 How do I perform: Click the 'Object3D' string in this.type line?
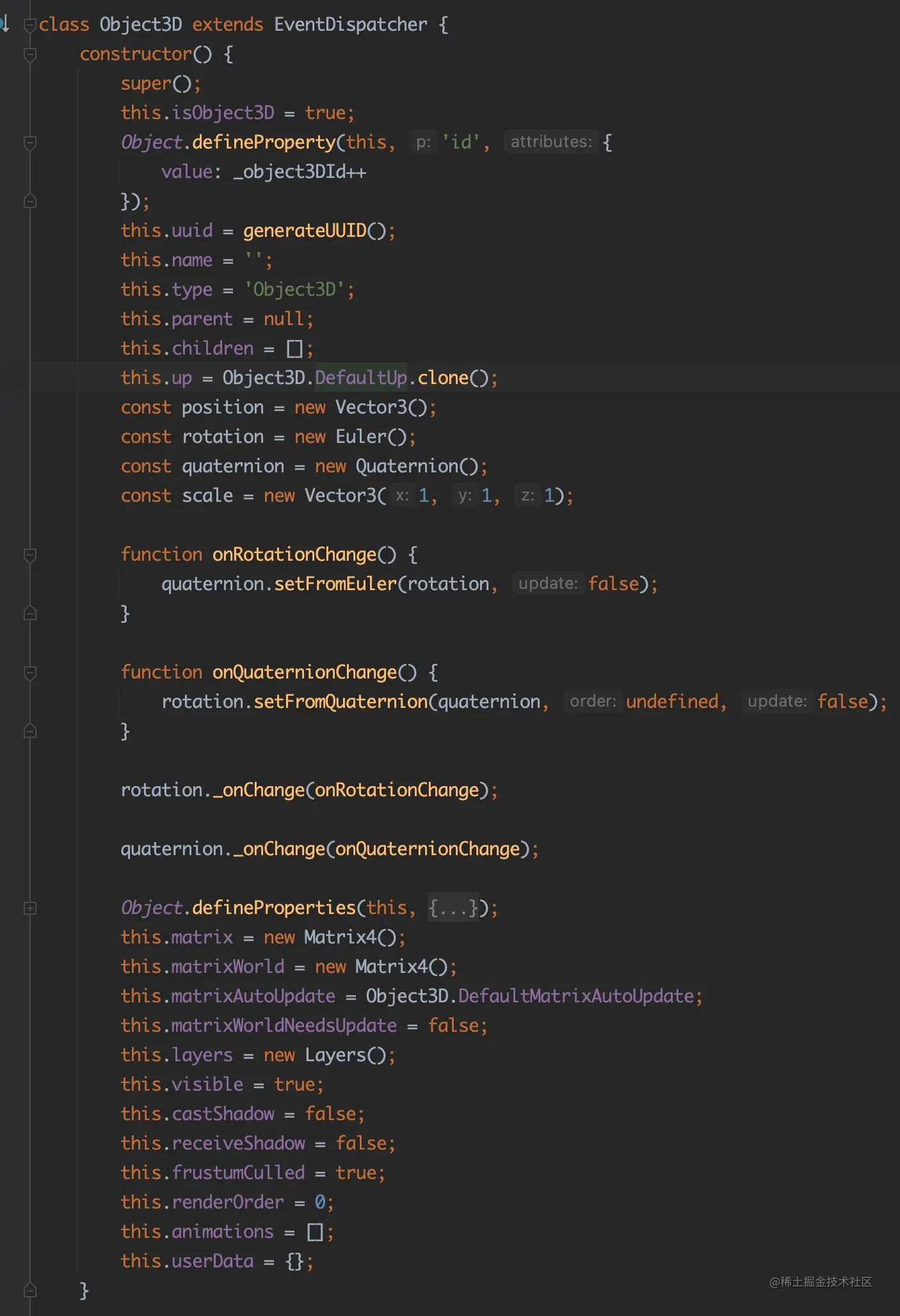tap(294, 289)
